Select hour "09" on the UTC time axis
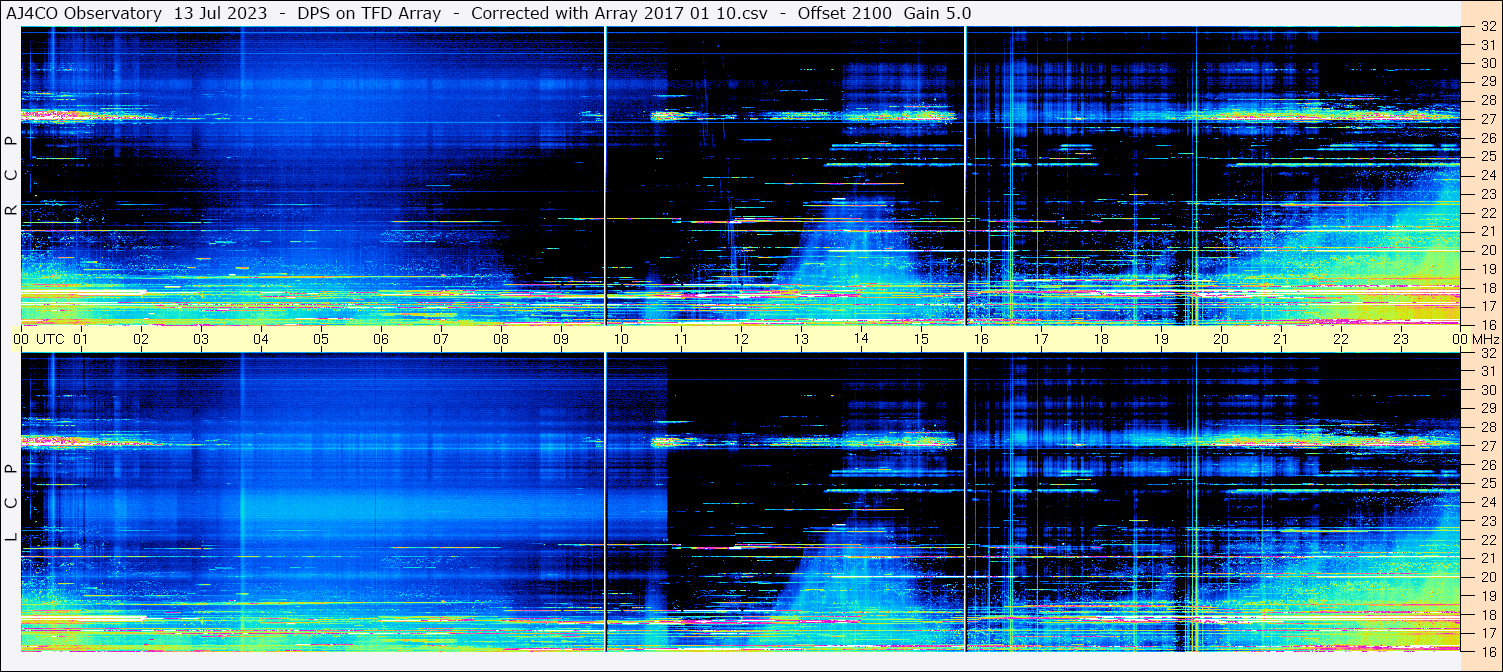 tap(562, 339)
